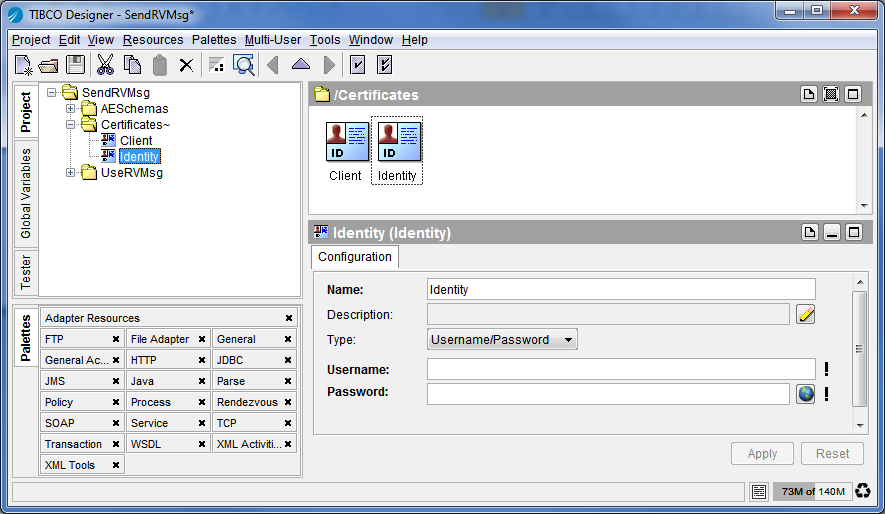Switch to Tester side tab
This screenshot has width=885, height=514.
[x=26, y=272]
